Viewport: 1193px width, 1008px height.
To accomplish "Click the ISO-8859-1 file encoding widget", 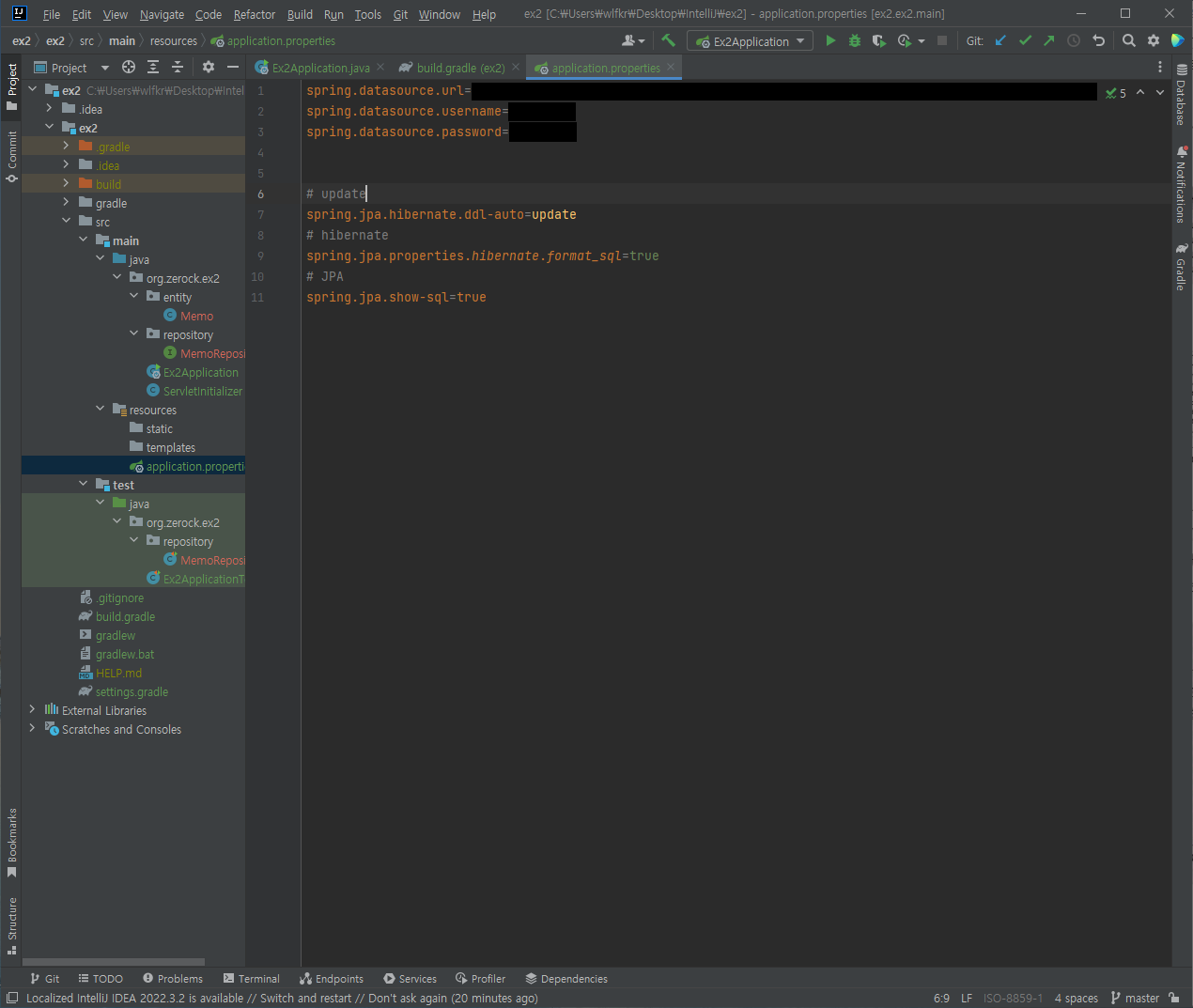I will (x=1013, y=998).
